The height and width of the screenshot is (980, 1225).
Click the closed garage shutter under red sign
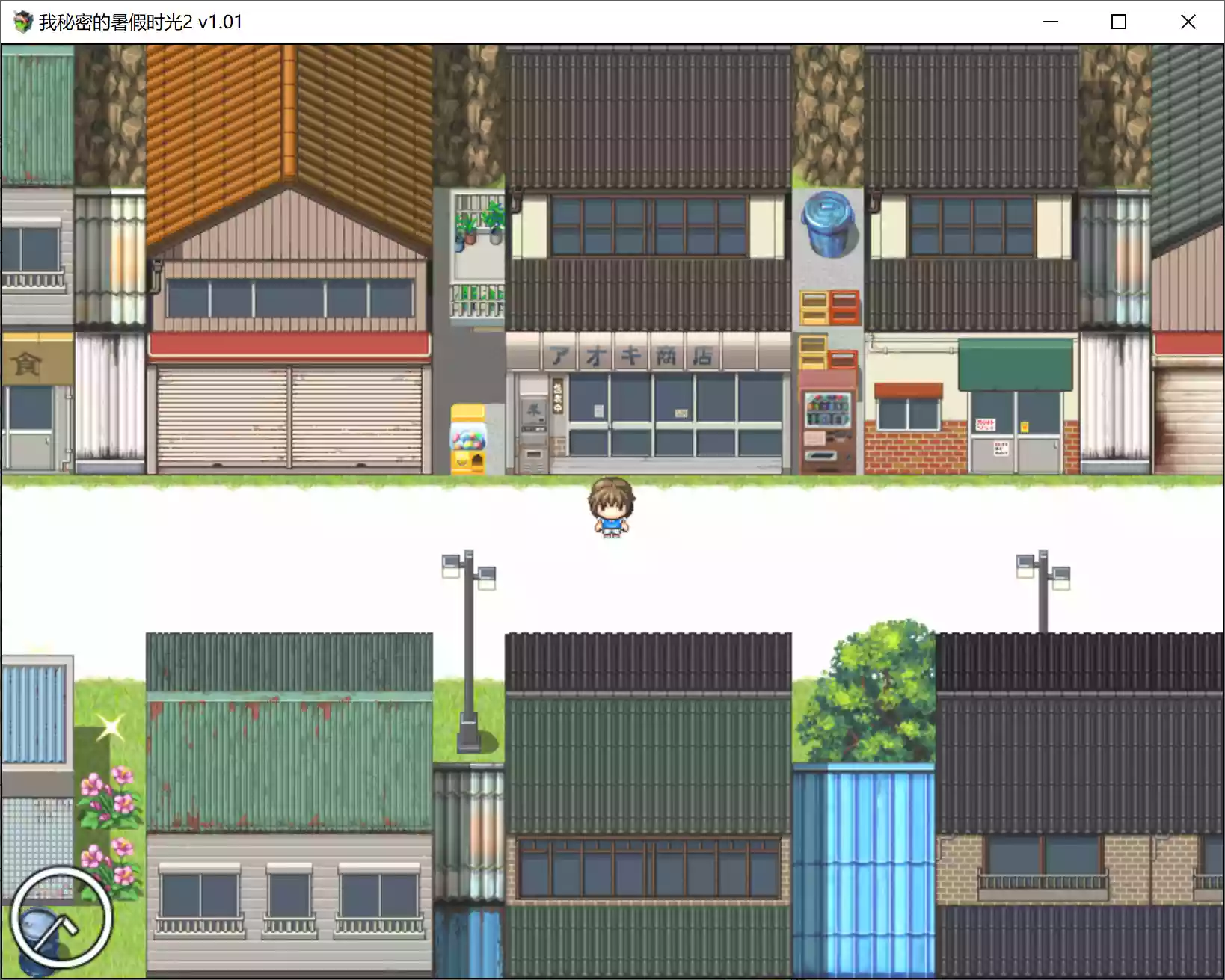(x=289, y=419)
